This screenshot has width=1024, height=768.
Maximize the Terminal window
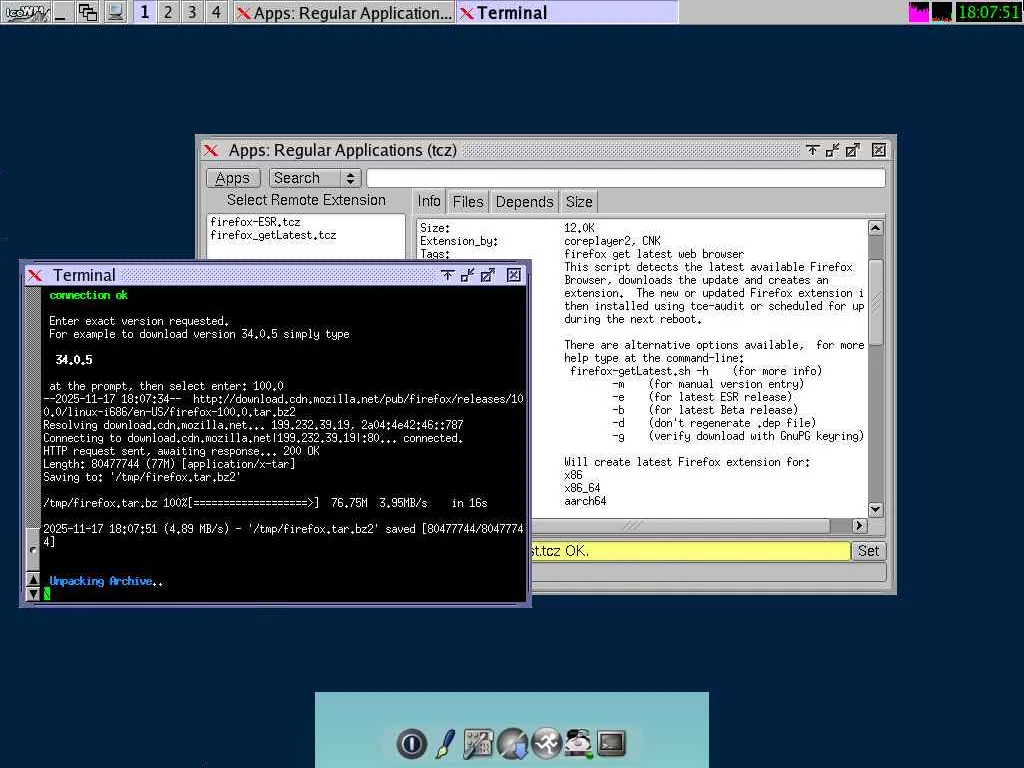pos(488,275)
